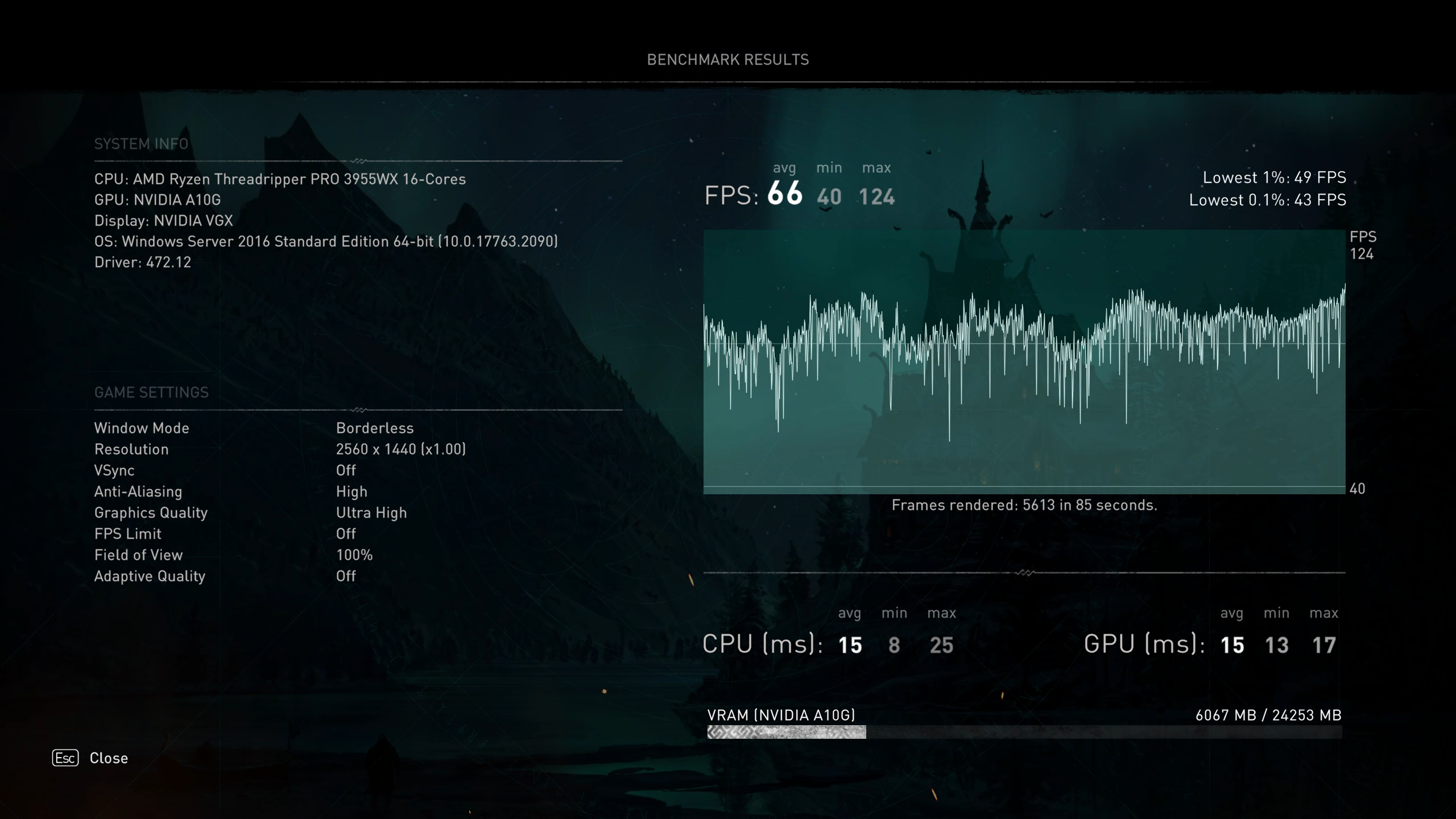Image resolution: width=1456 pixels, height=819 pixels.
Task: View max FPS value of 124
Action: tap(876, 196)
